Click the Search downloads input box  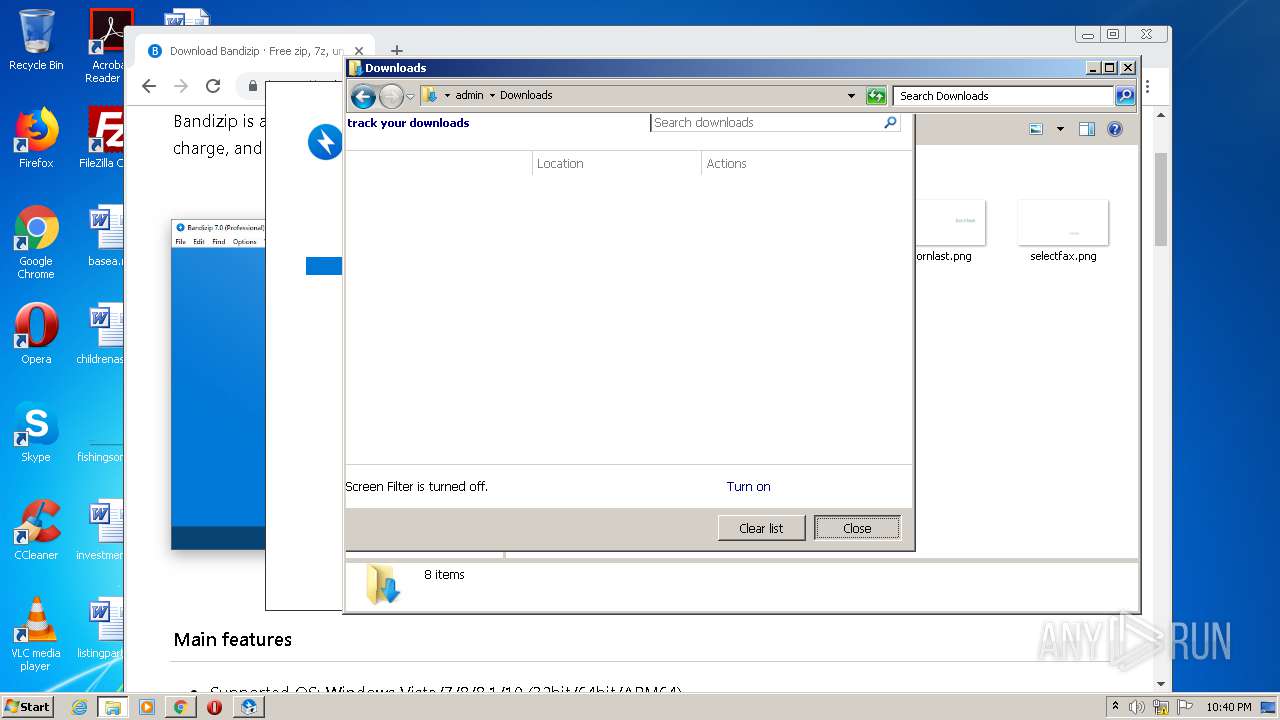(x=766, y=123)
